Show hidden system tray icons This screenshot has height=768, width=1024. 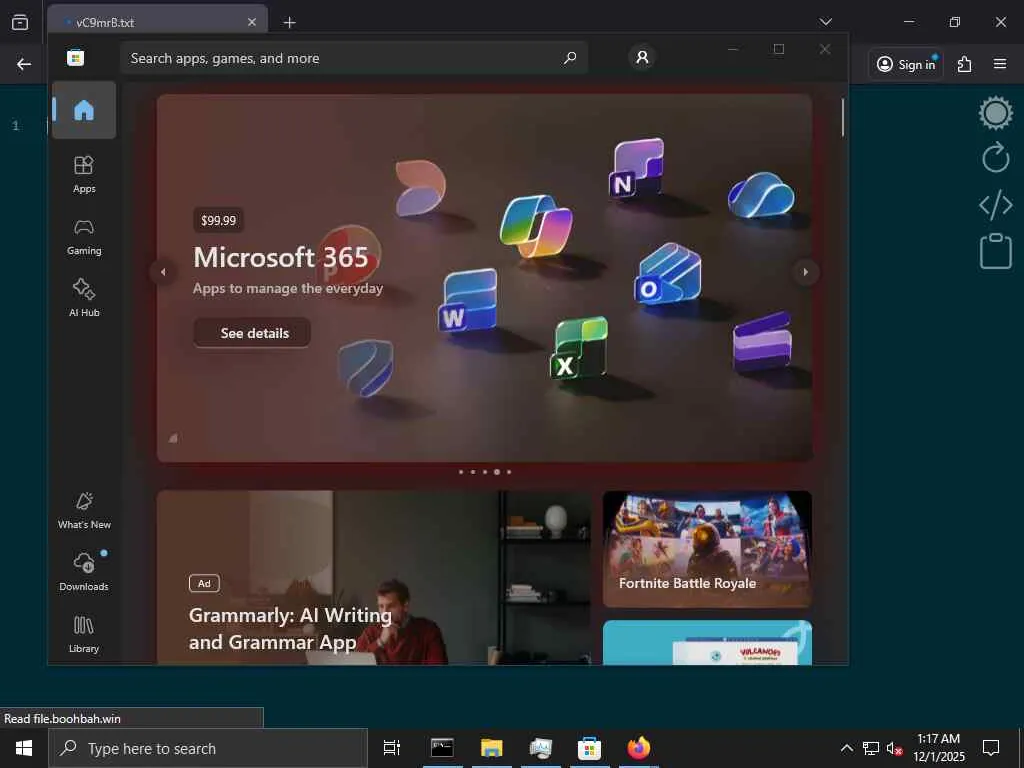point(846,748)
